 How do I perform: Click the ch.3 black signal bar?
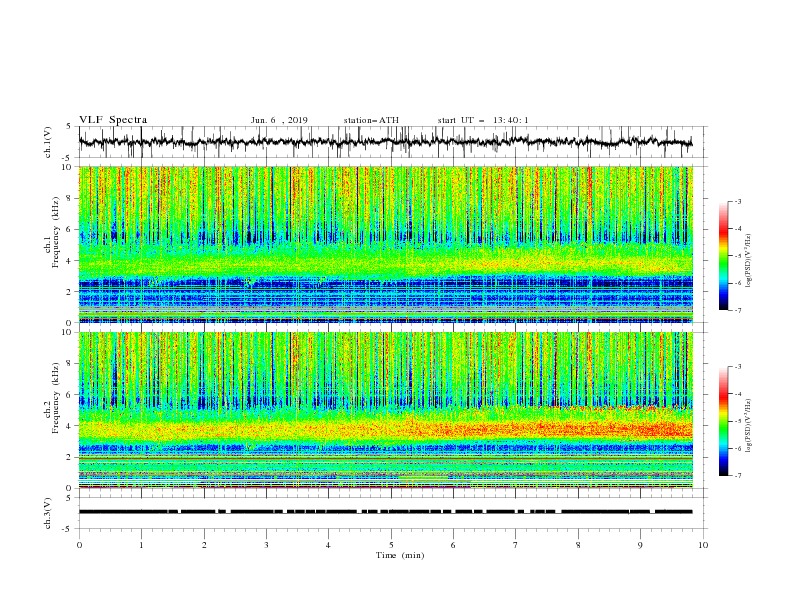[385, 512]
